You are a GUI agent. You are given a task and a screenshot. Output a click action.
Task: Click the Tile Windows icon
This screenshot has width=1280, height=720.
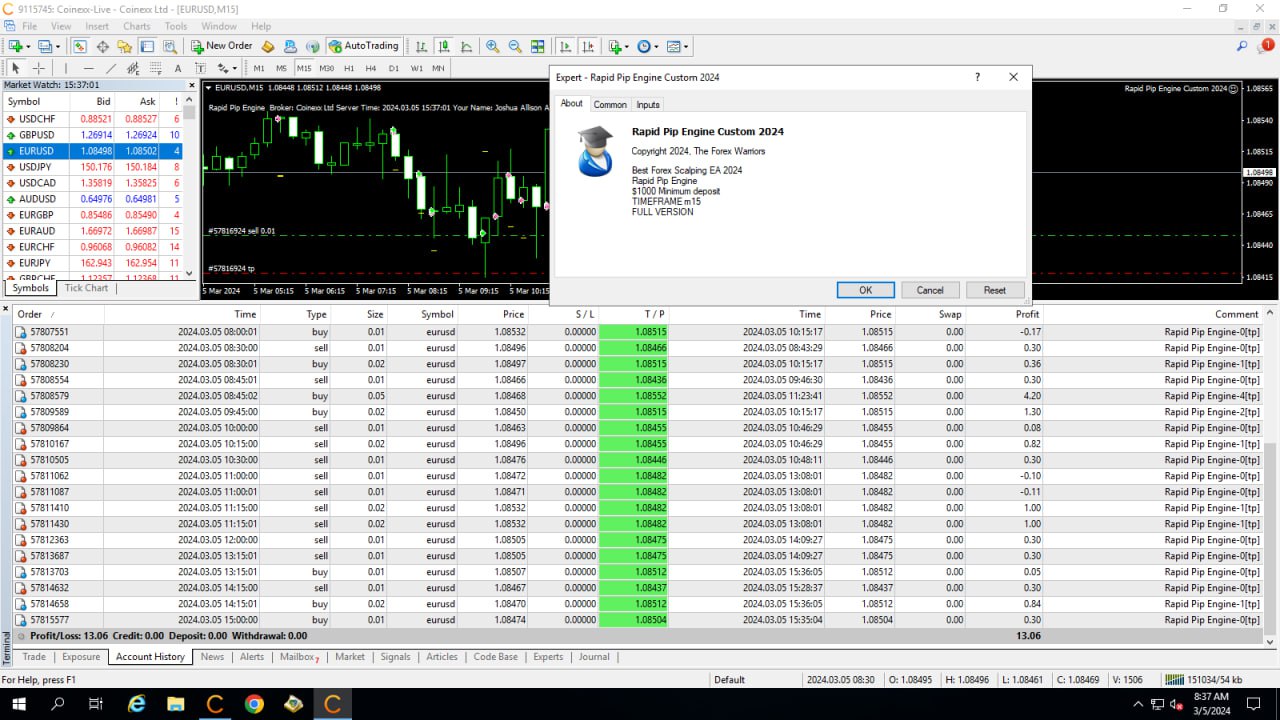538,46
